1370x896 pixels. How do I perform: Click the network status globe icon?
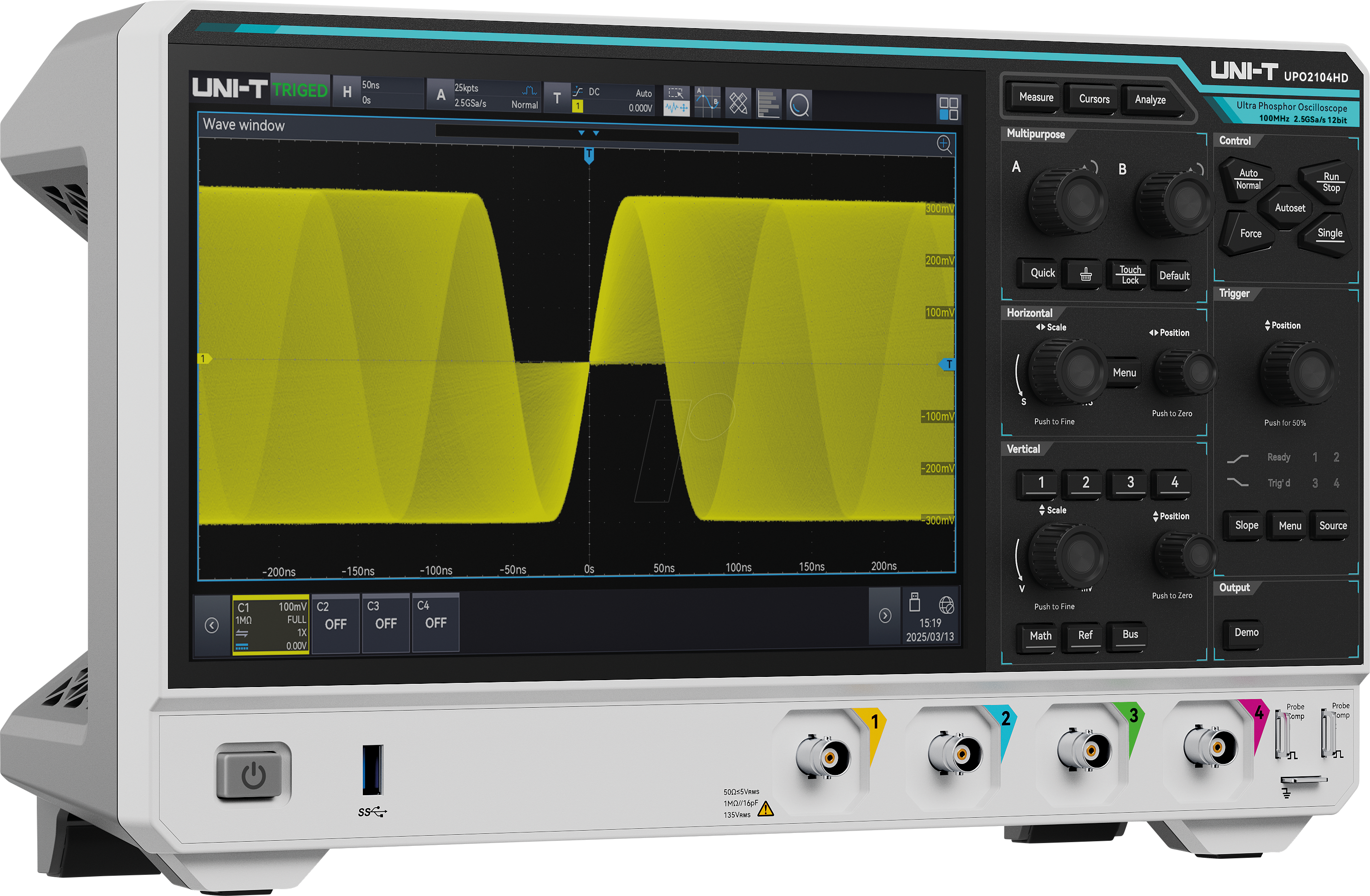point(947,606)
